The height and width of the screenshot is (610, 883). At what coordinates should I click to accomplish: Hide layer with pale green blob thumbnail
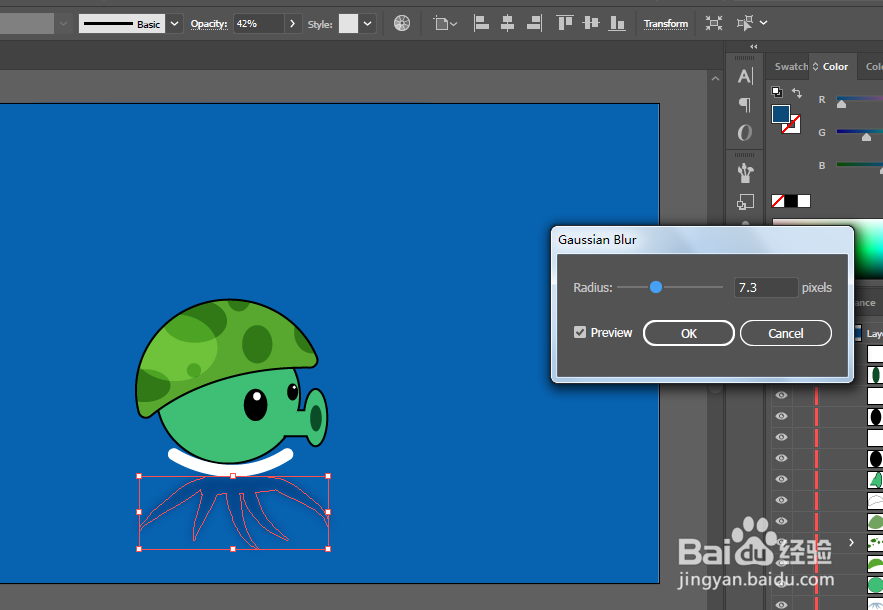click(781, 521)
